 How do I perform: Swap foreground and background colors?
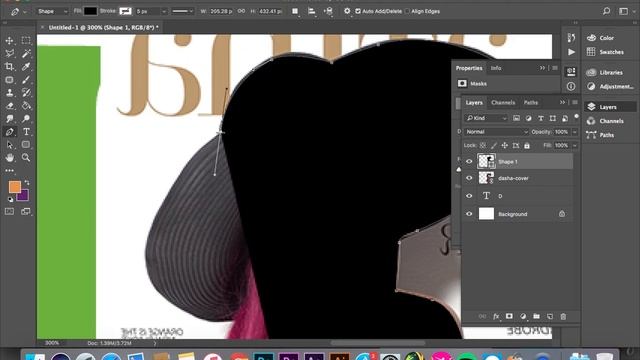tap(27, 182)
